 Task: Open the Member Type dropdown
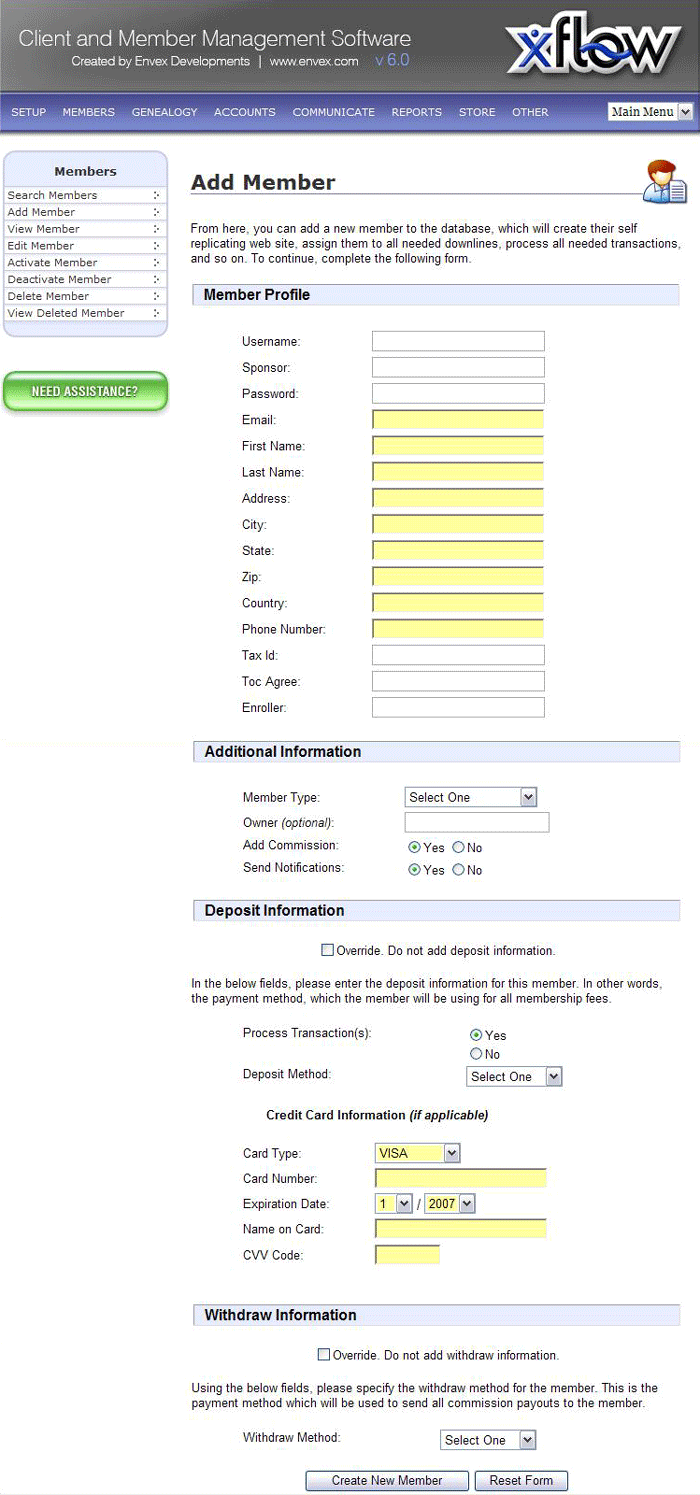pos(471,797)
